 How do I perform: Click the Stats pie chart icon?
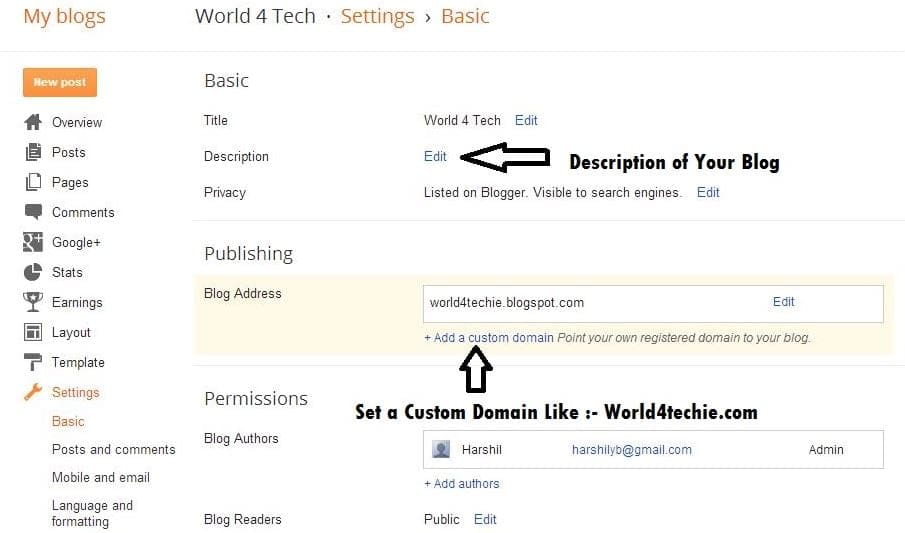point(33,272)
